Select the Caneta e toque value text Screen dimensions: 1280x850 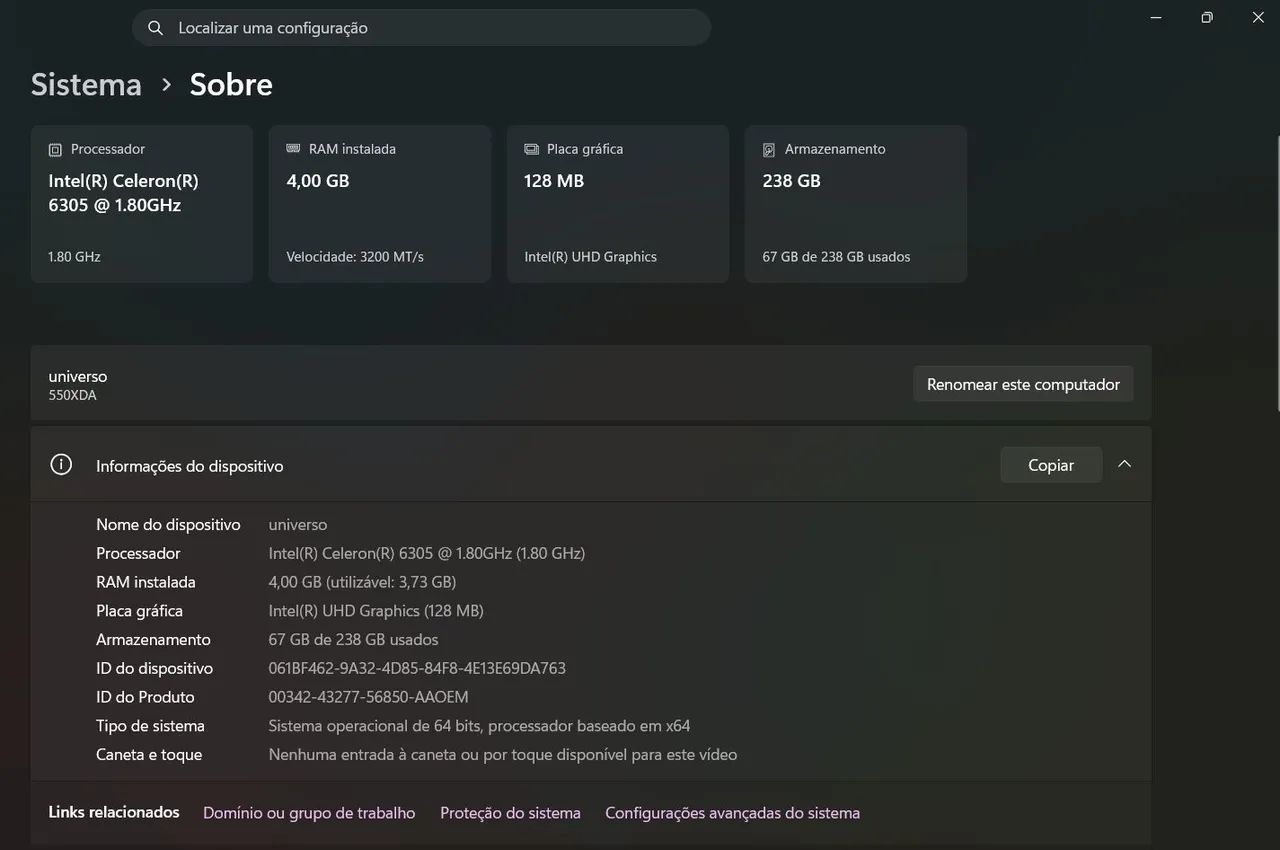point(503,755)
